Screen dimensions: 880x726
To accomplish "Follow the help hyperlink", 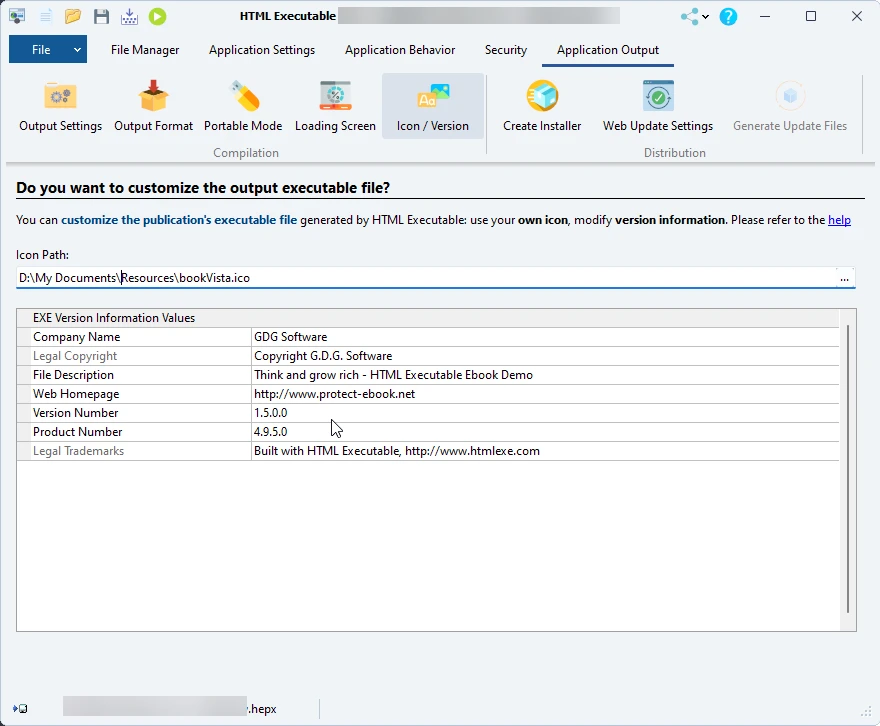I will pos(839,220).
